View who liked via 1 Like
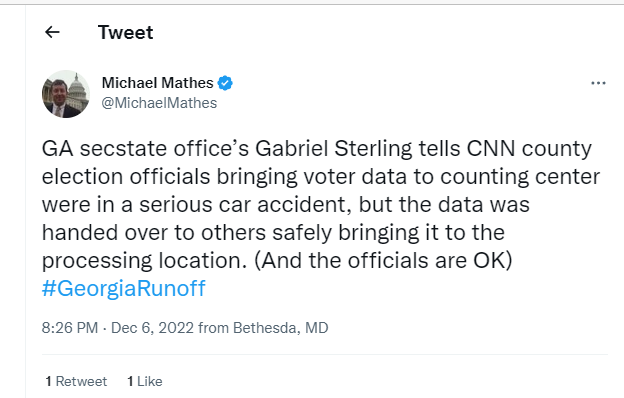Image resolution: width=624 pixels, height=398 pixels. click(x=145, y=381)
